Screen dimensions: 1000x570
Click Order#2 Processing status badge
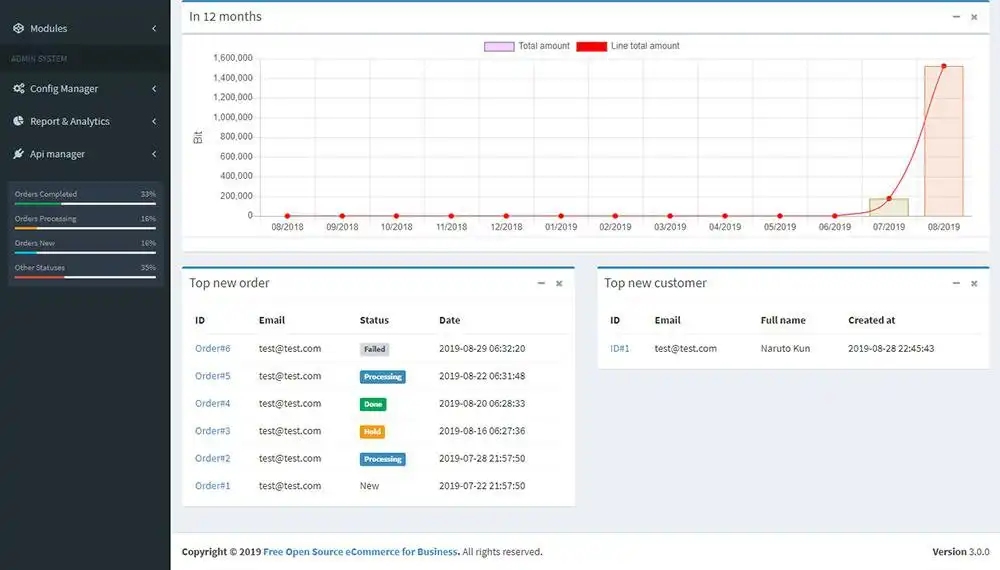(383, 459)
